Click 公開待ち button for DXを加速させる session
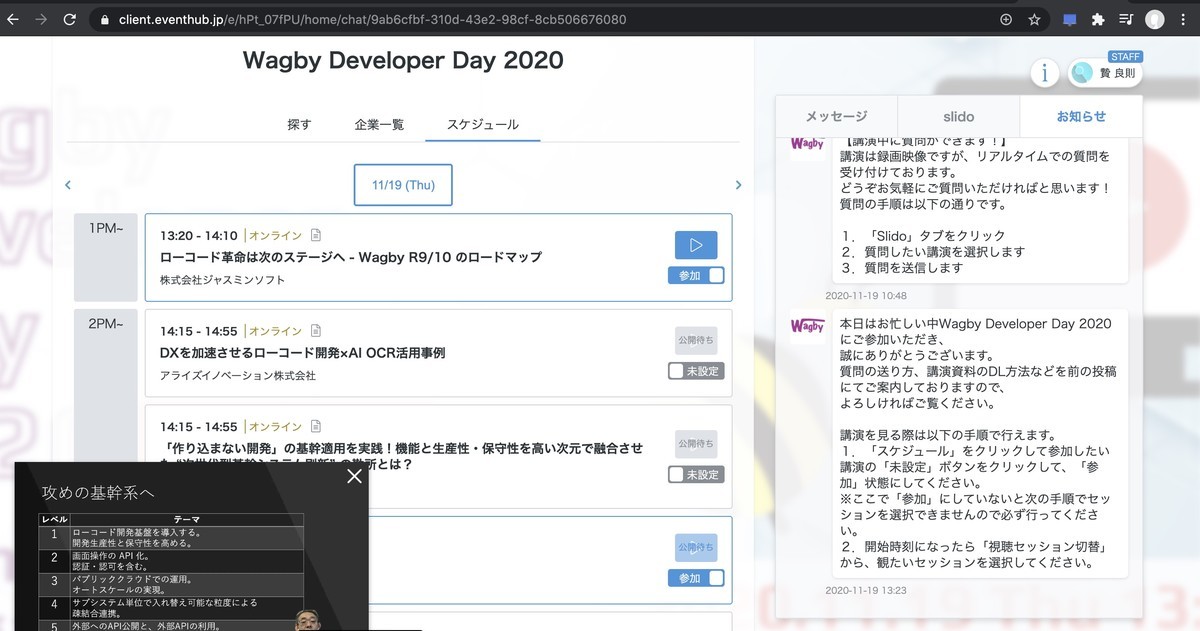Viewport: 1200px width, 631px height. click(x=696, y=340)
